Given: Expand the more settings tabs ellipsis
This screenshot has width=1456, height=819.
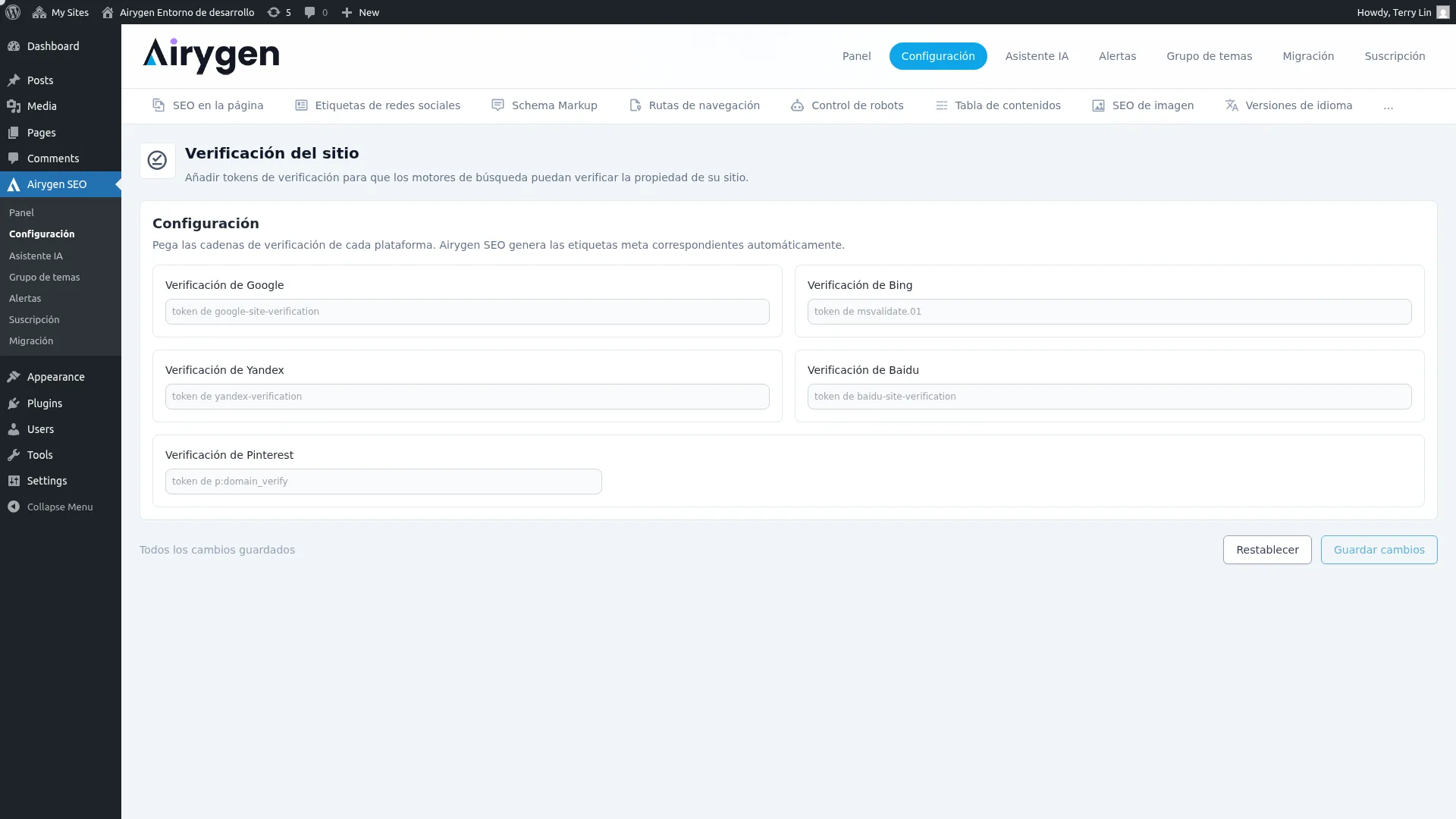Looking at the screenshot, I should click(x=1388, y=106).
